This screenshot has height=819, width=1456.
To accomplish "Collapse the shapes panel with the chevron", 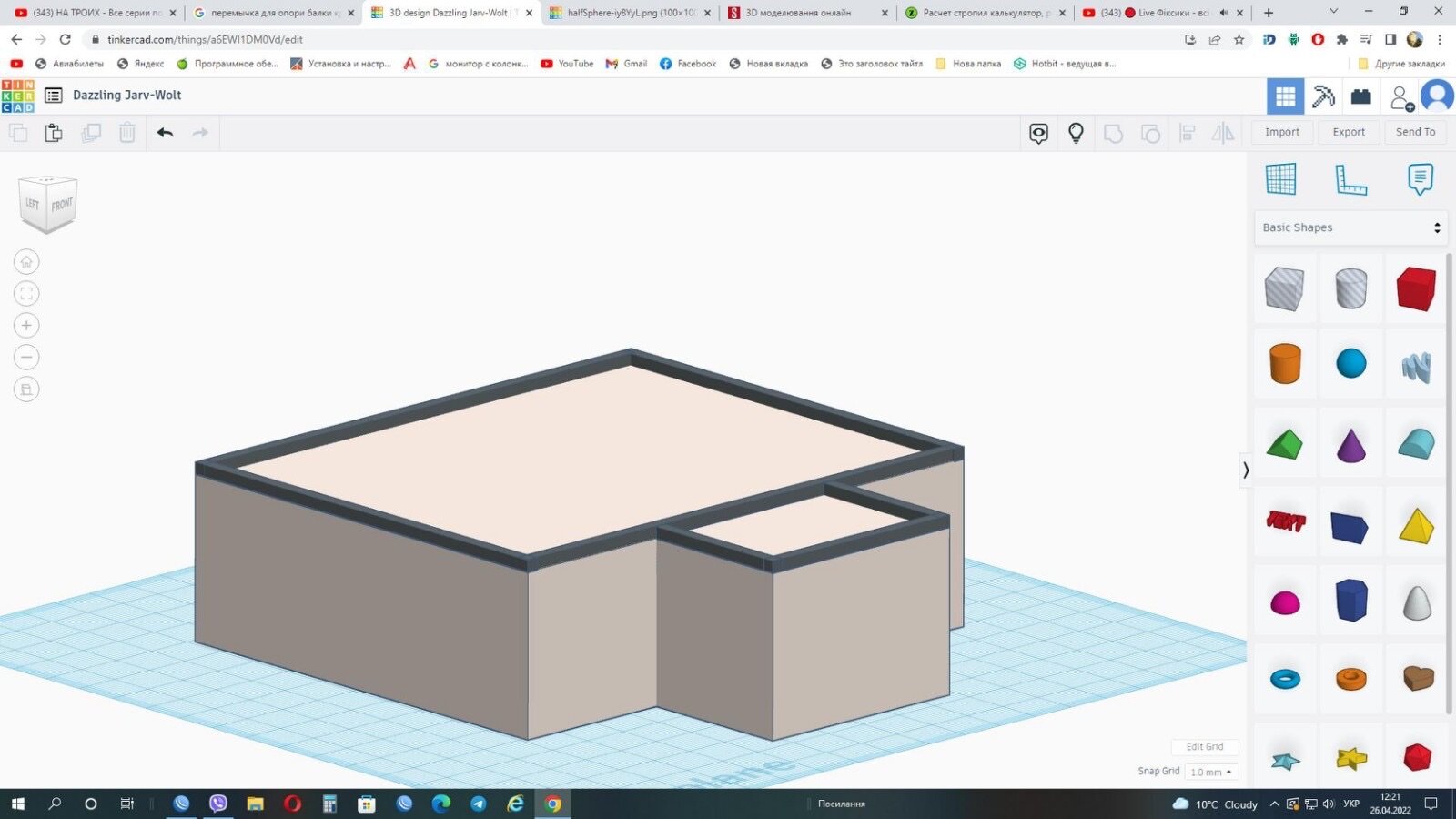I will click(x=1246, y=470).
